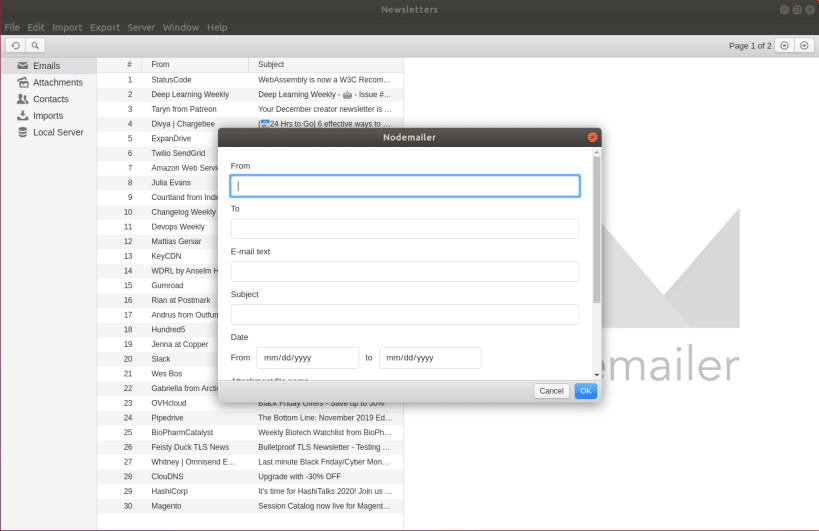Screen dimensions: 819x531
Task: Sort by the From column header
Action: pos(195,65)
